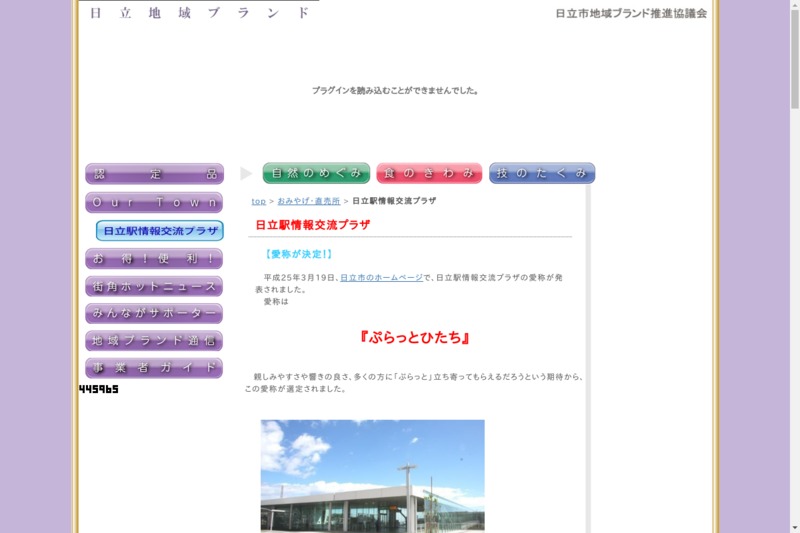Select the blue 技のたくみ tab
The image size is (800, 533).
tap(542, 173)
